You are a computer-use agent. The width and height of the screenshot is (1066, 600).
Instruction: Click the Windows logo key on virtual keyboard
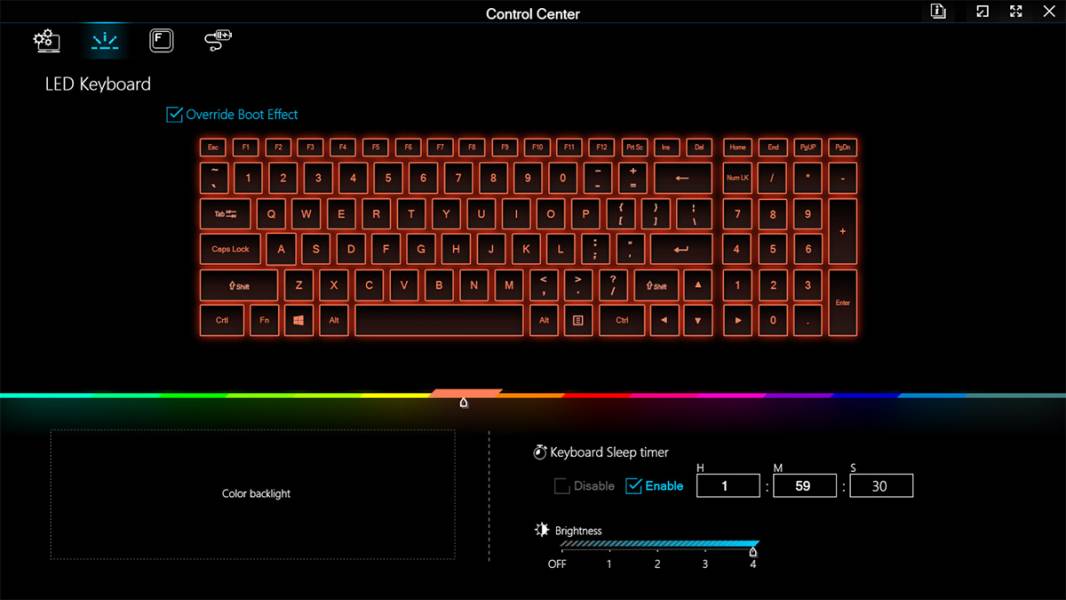click(298, 320)
